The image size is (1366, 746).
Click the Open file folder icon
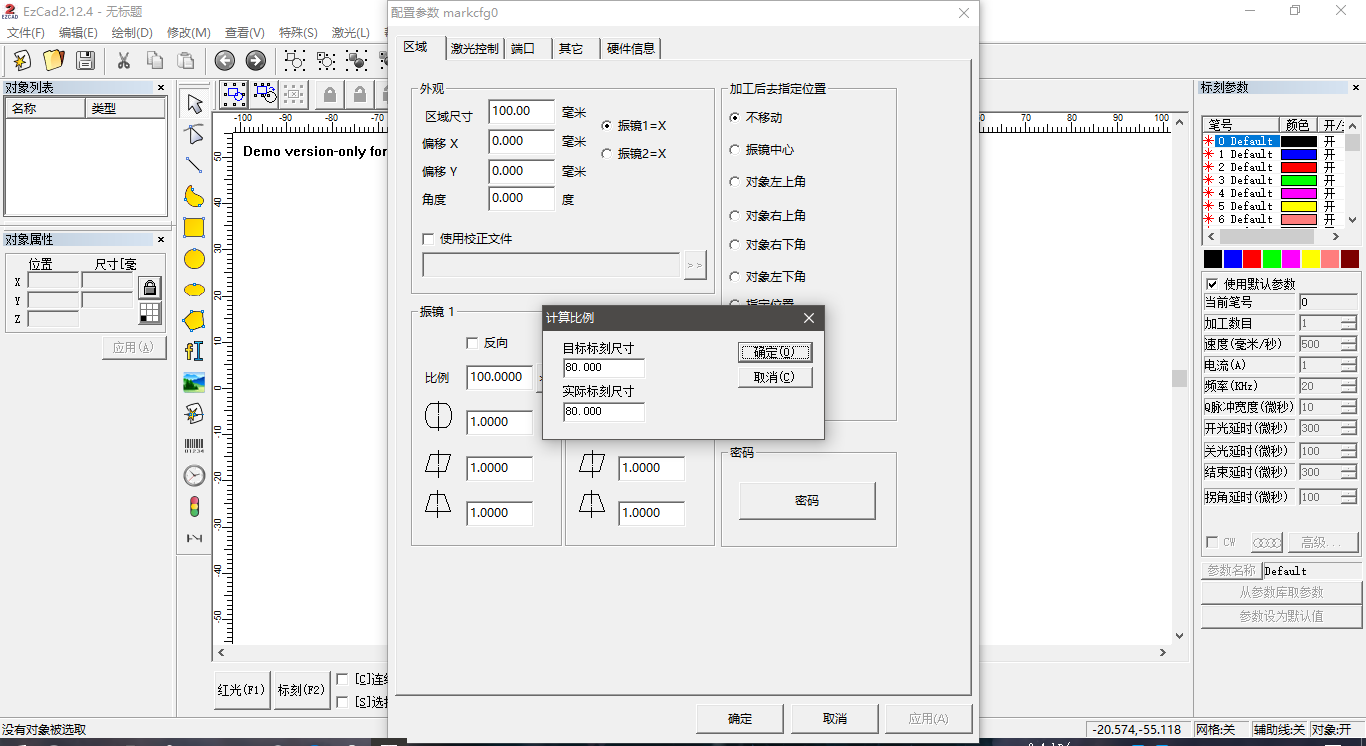53,60
